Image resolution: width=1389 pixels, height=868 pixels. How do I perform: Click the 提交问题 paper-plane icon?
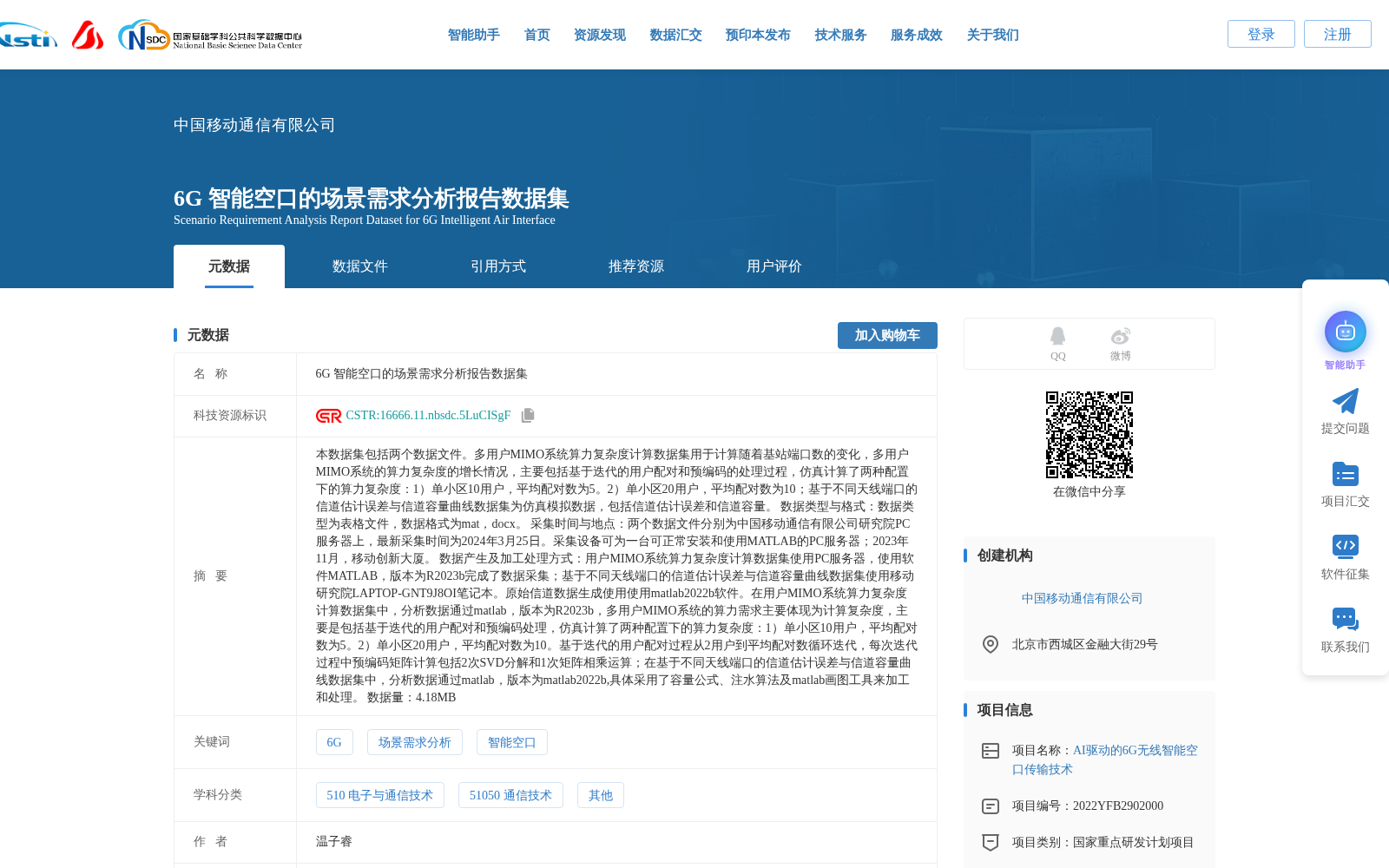point(1346,401)
